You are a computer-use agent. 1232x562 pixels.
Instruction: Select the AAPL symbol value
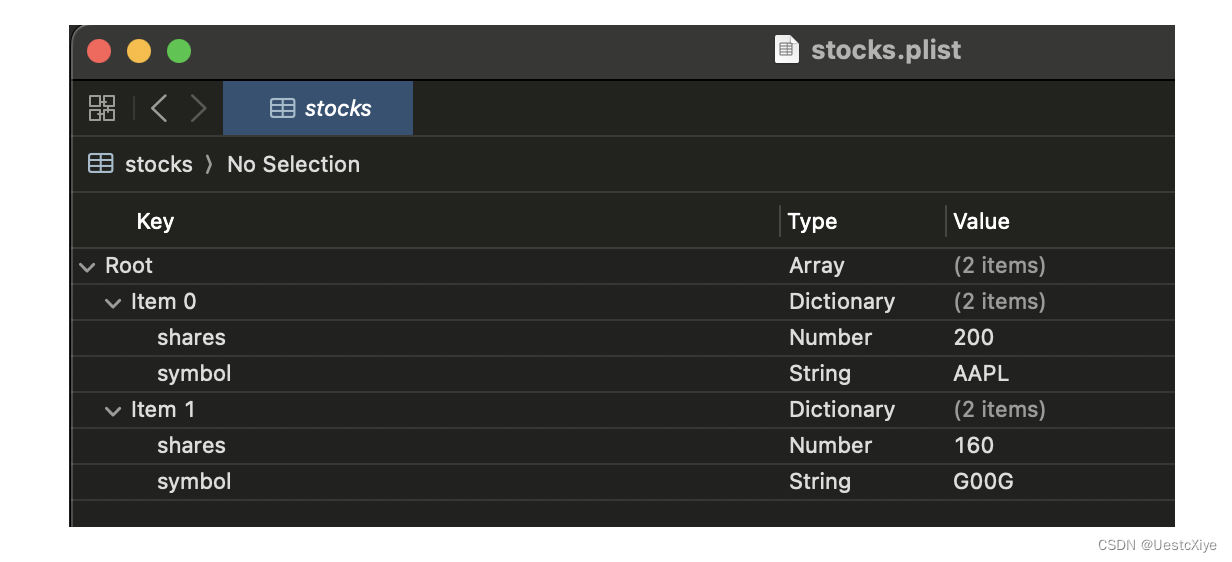(x=981, y=373)
